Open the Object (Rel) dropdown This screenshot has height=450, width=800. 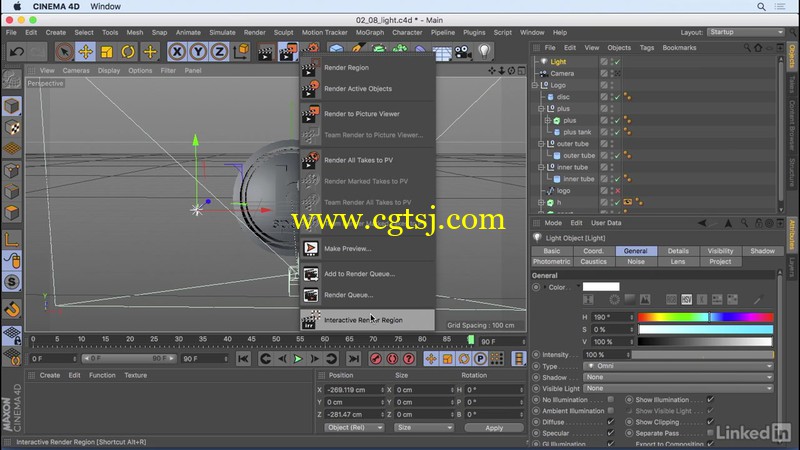354,428
